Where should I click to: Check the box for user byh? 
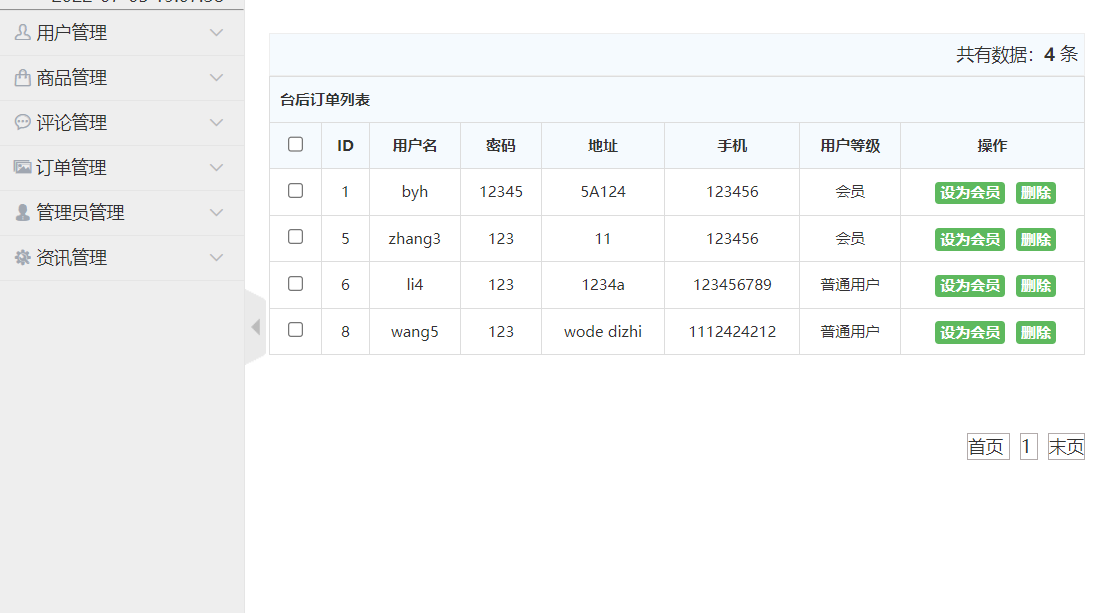coord(296,191)
